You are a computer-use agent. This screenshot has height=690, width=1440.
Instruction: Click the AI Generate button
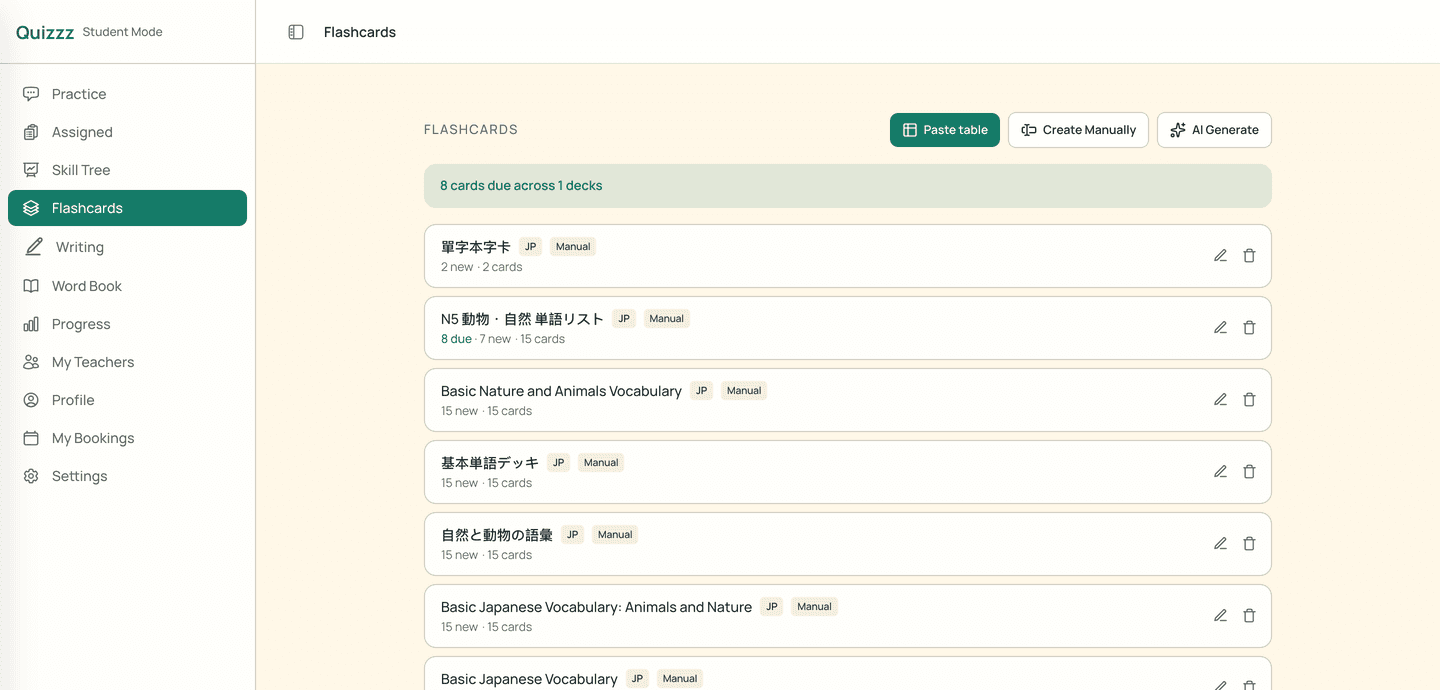click(1214, 130)
